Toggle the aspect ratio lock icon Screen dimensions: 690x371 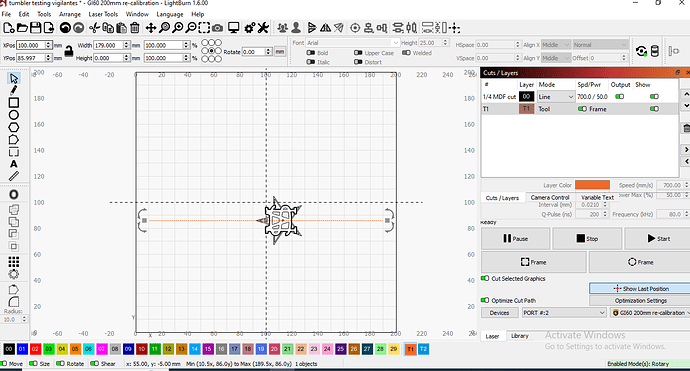[69, 51]
